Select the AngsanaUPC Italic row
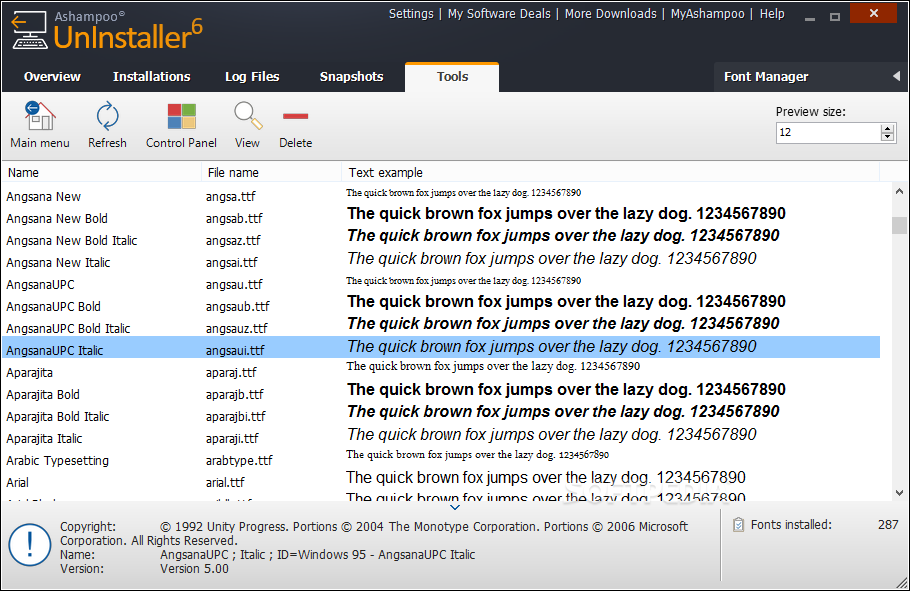The height and width of the screenshot is (591, 910). pos(441,347)
